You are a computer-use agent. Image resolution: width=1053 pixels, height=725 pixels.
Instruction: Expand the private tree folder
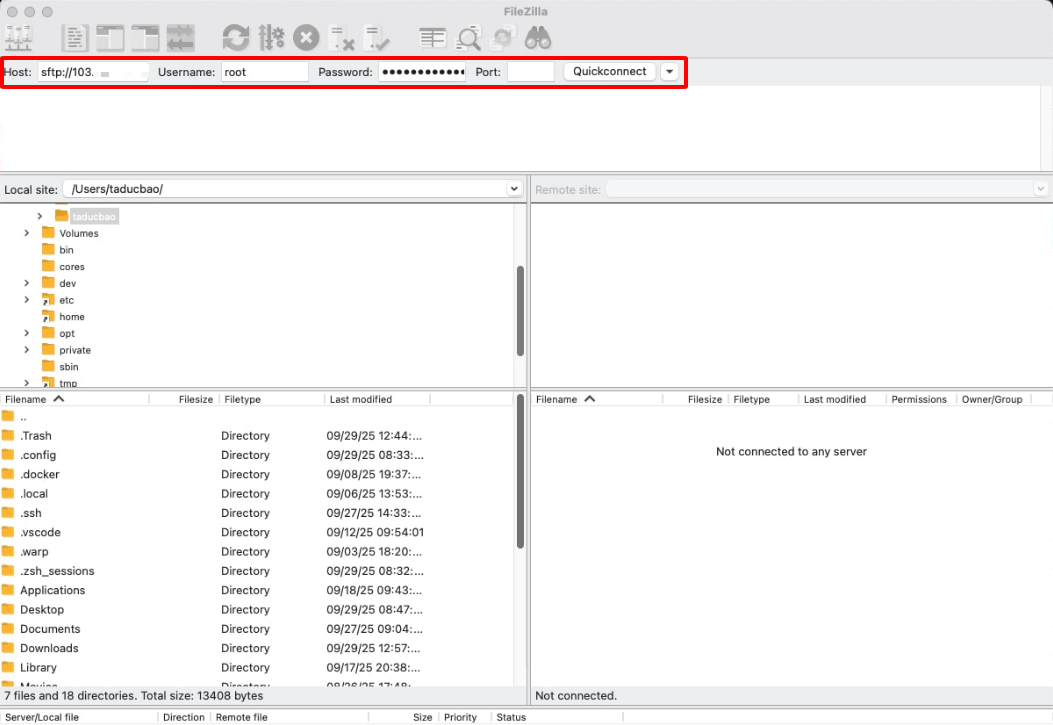pos(27,350)
